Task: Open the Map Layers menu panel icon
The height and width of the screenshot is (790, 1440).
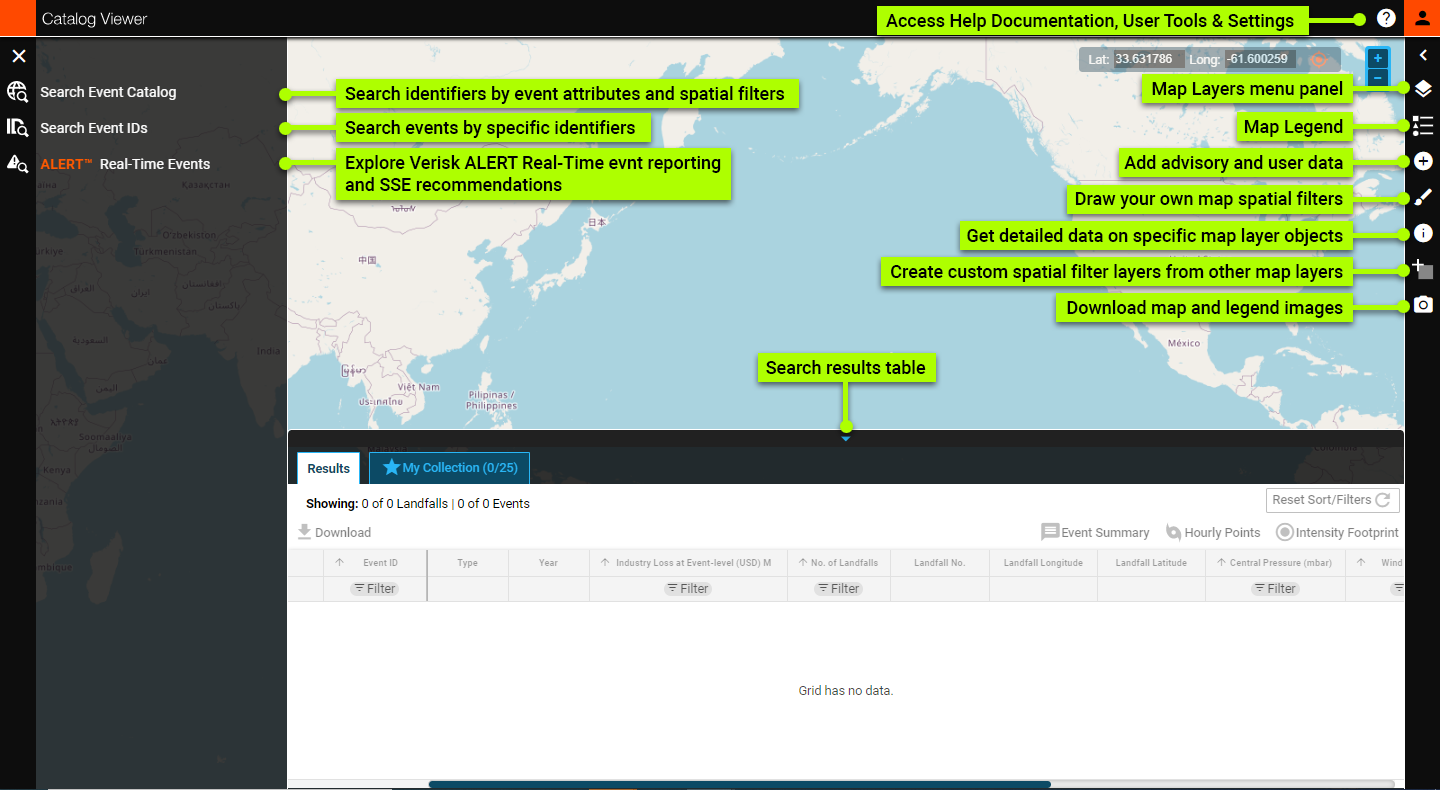Action: pyautogui.click(x=1423, y=89)
